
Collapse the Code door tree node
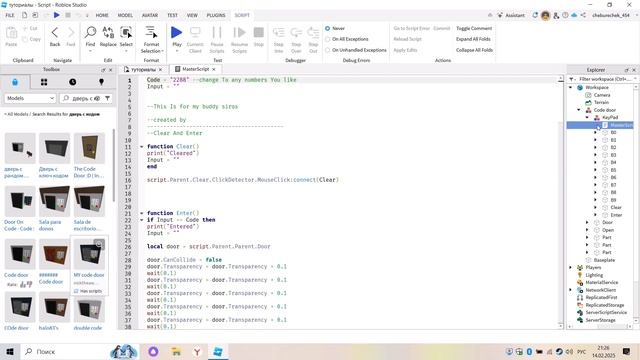pos(579,110)
